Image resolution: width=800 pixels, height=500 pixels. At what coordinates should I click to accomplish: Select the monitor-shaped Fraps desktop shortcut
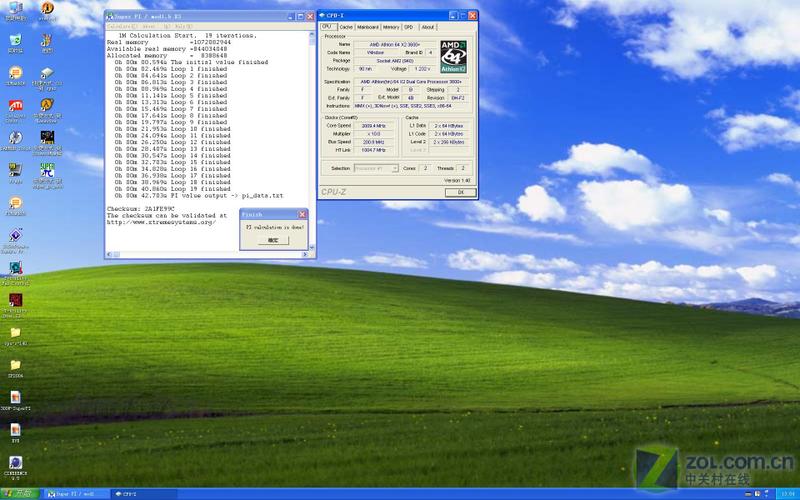tap(16, 170)
